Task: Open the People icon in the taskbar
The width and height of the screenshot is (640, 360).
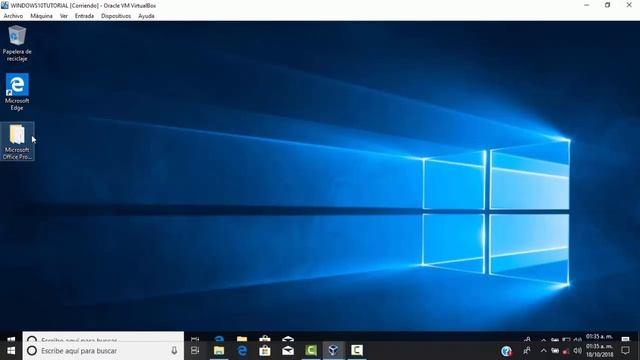Action: click(x=527, y=351)
